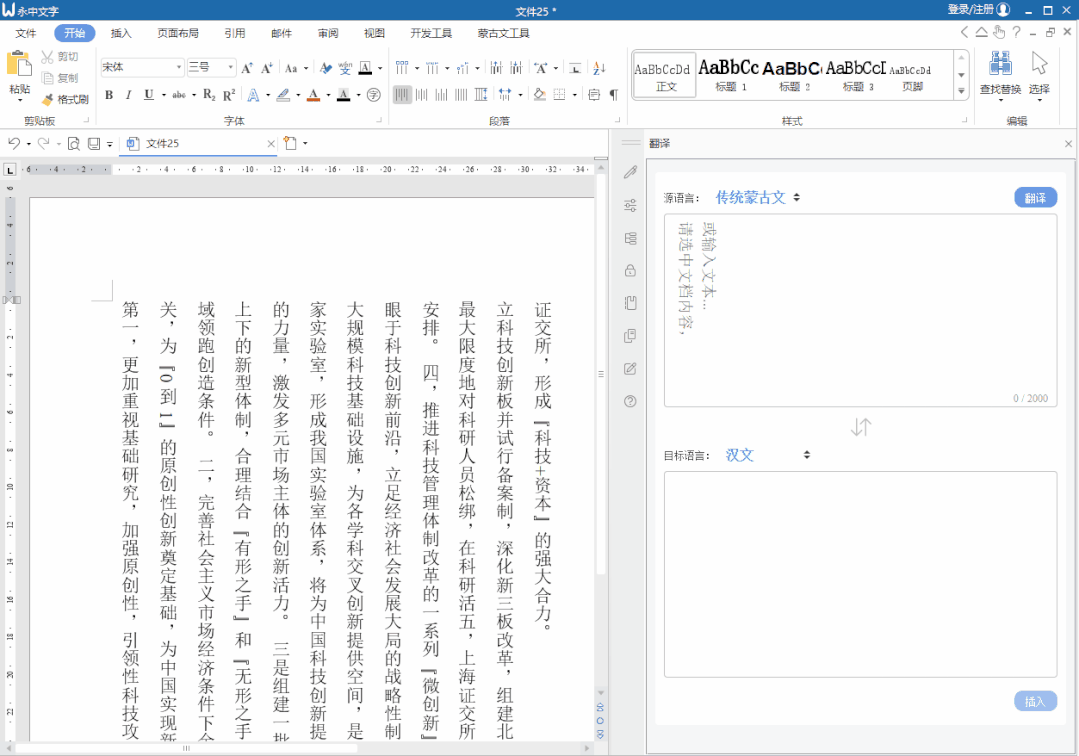Click the 翻译 button
Image resolution: width=1079 pixels, height=756 pixels.
pos(1035,197)
